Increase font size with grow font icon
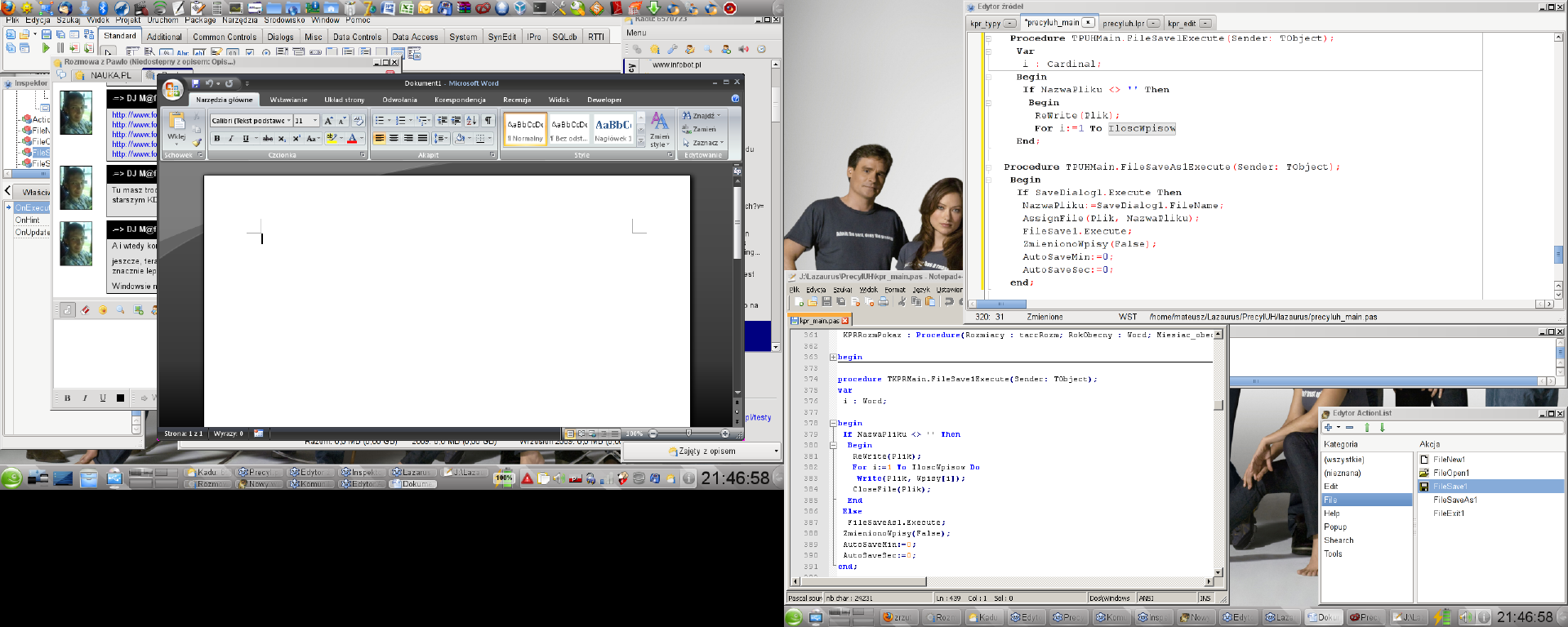 (328, 120)
